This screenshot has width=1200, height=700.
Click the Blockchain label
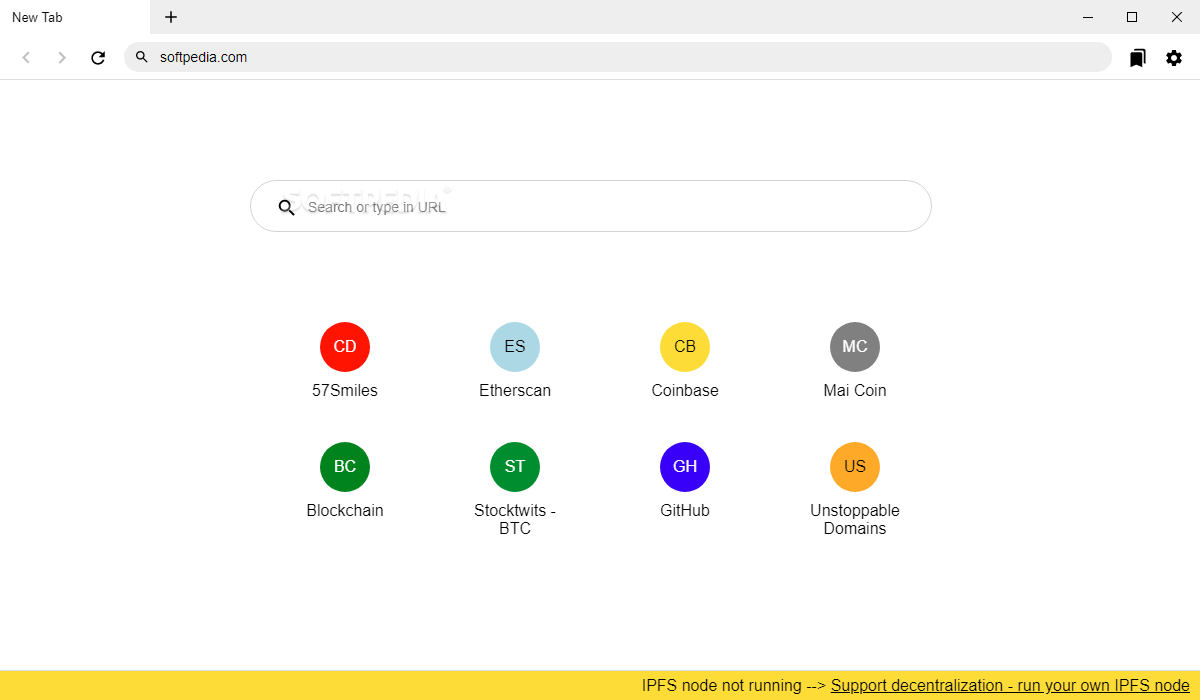(x=345, y=510)
